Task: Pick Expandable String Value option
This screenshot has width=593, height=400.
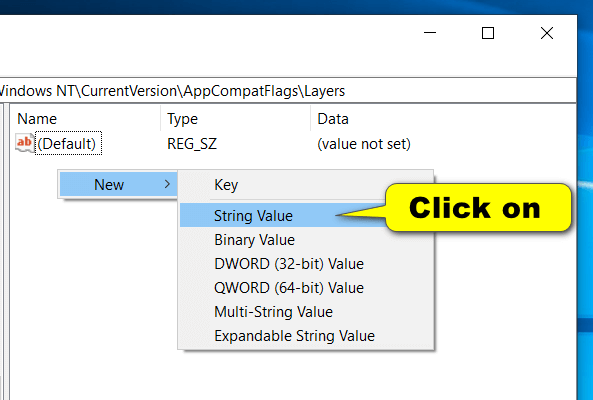Action: click(x=294, y=336)
